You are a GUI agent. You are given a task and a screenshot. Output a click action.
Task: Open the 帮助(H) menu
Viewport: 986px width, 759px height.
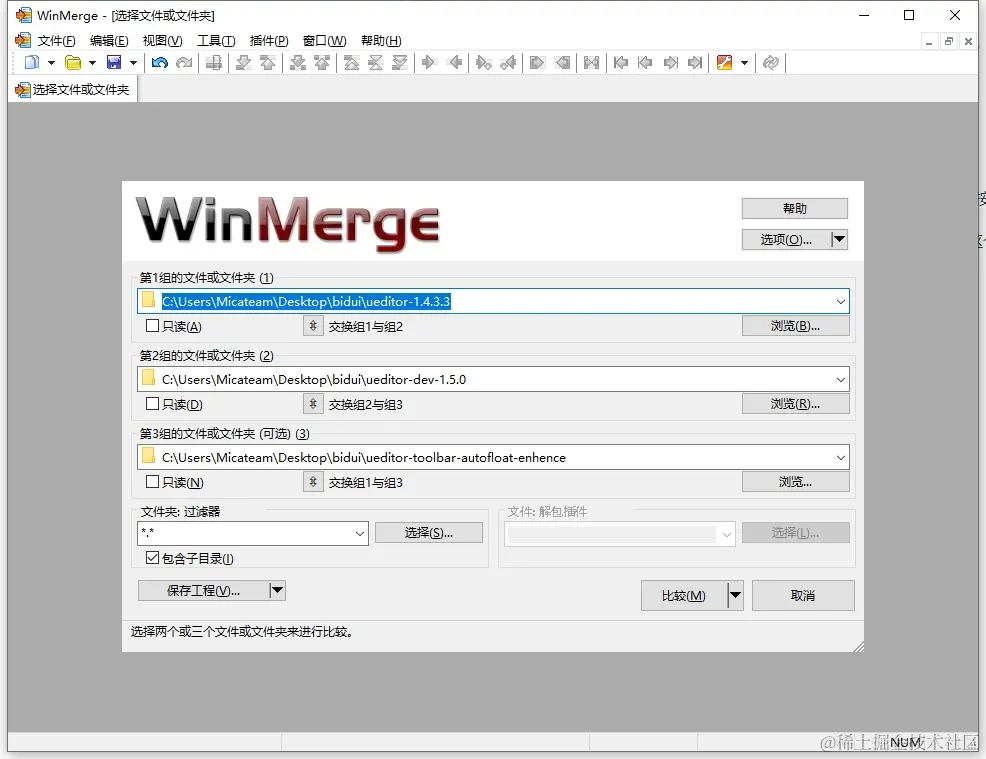[381, 41]
